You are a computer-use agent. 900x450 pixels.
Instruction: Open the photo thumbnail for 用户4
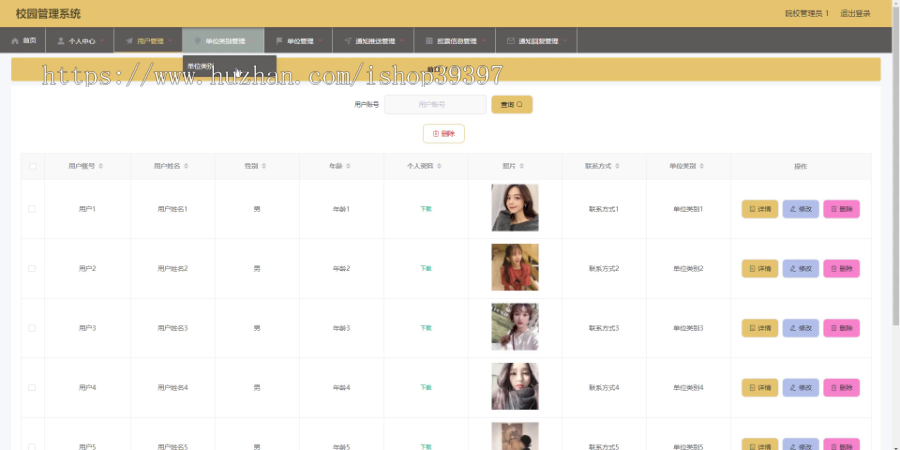point(515,386)
